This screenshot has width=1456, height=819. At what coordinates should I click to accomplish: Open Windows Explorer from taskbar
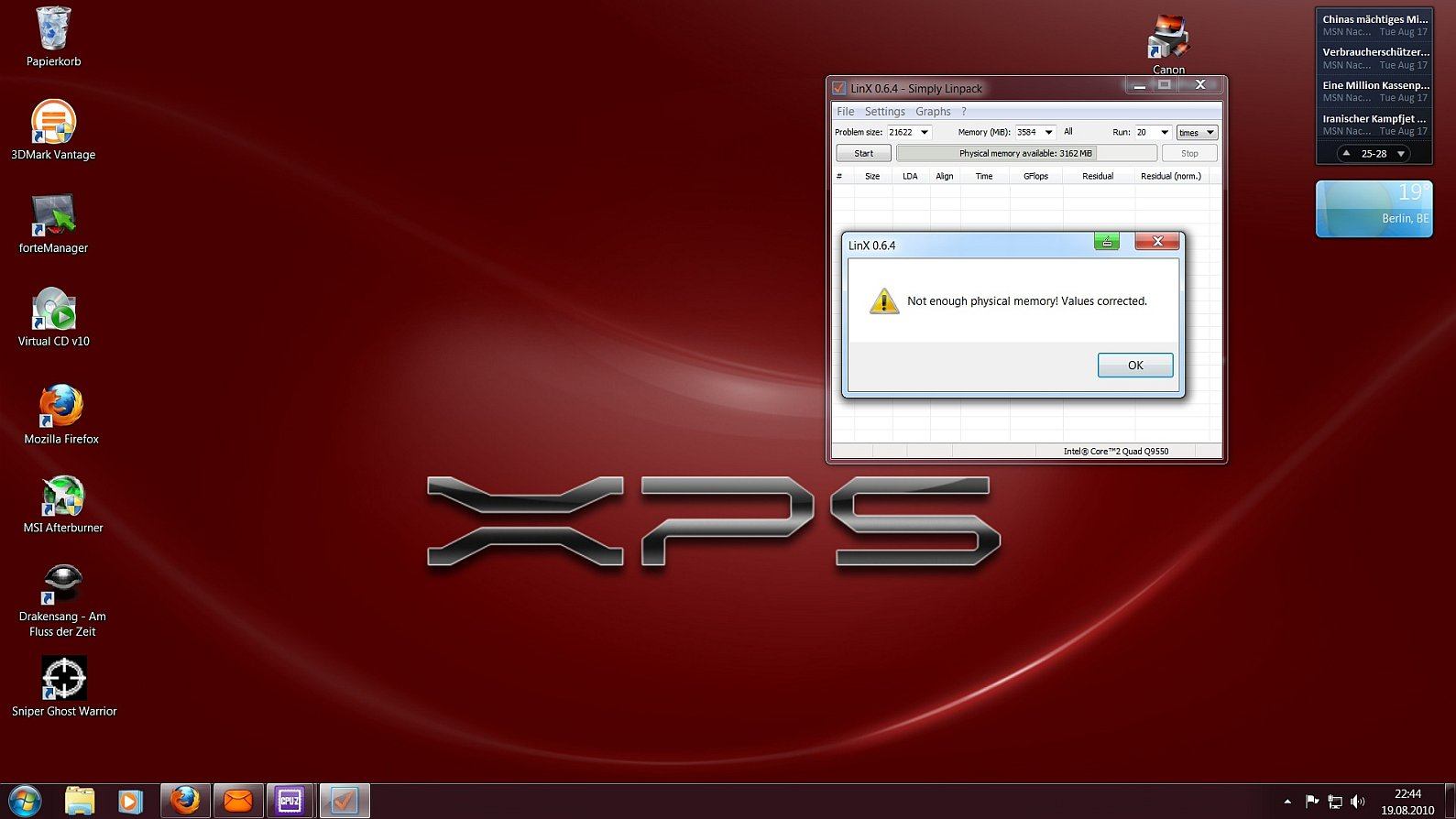pos(80,801)
